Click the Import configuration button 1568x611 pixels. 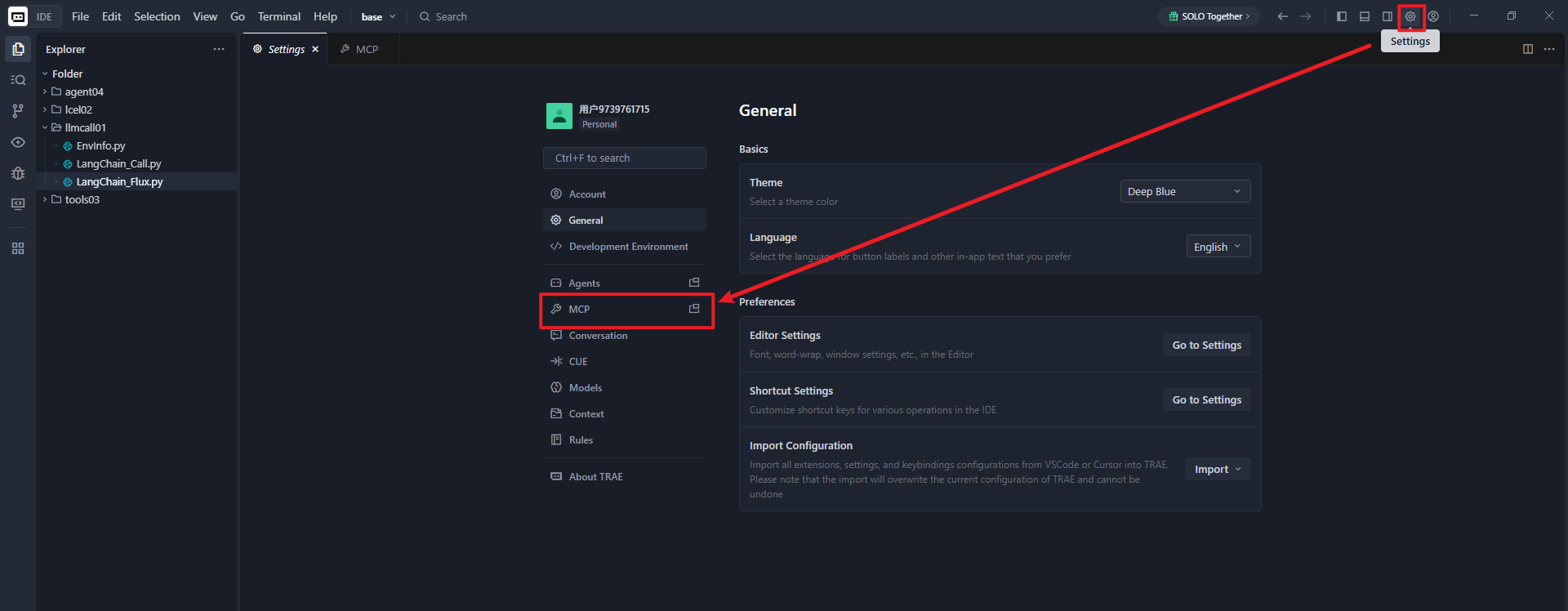point(1217,469)
